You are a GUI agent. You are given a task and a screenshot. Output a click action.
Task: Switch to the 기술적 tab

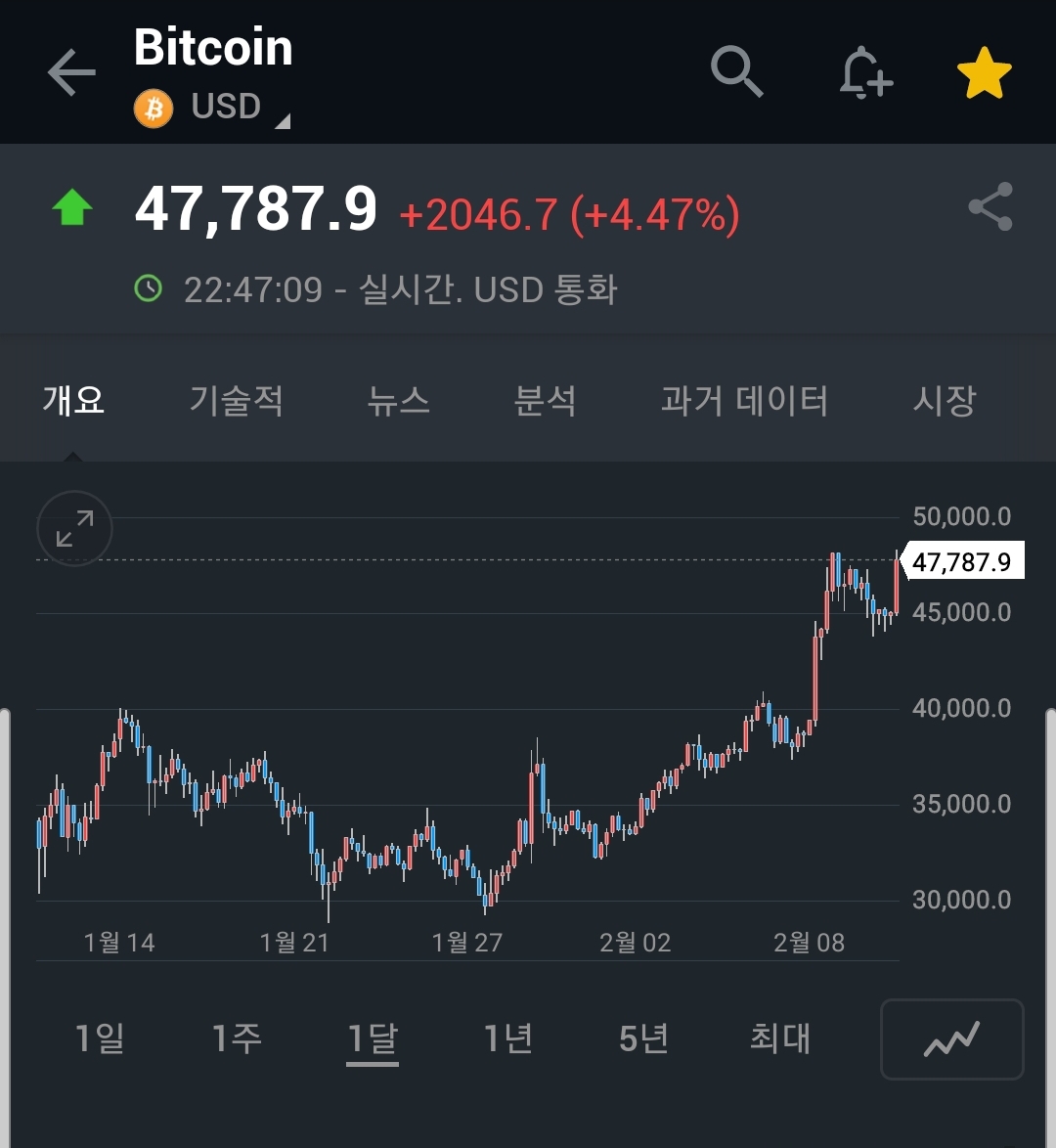pyautogui.click(x=236, y=401)
